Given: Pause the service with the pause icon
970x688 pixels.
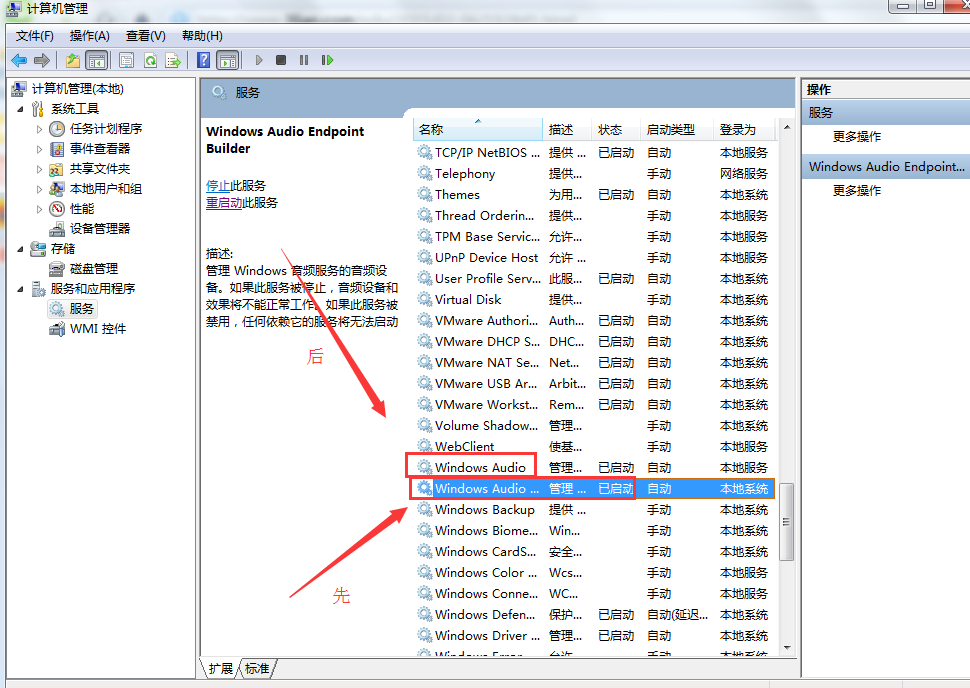Looking at the screenshot, I should 304,60.
